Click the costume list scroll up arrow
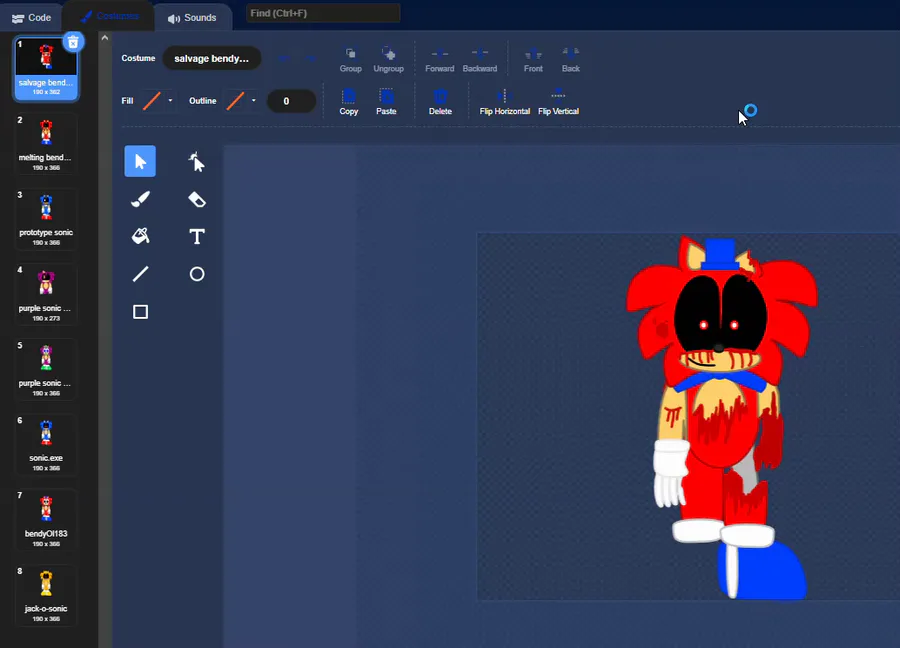The width and height of the screenshot is (900, 648). [x=104, y=38]
